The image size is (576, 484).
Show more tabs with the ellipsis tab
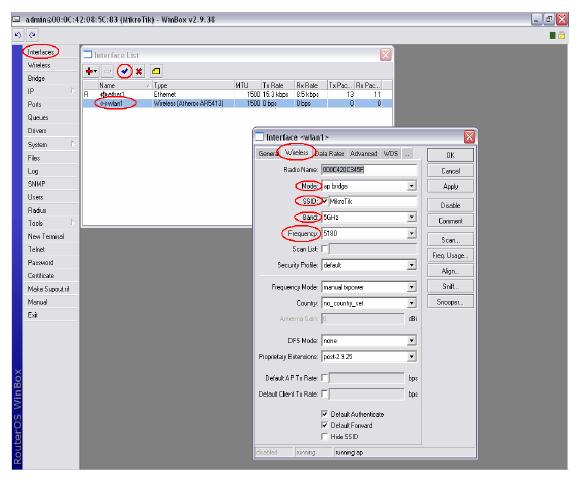[407, 153]
